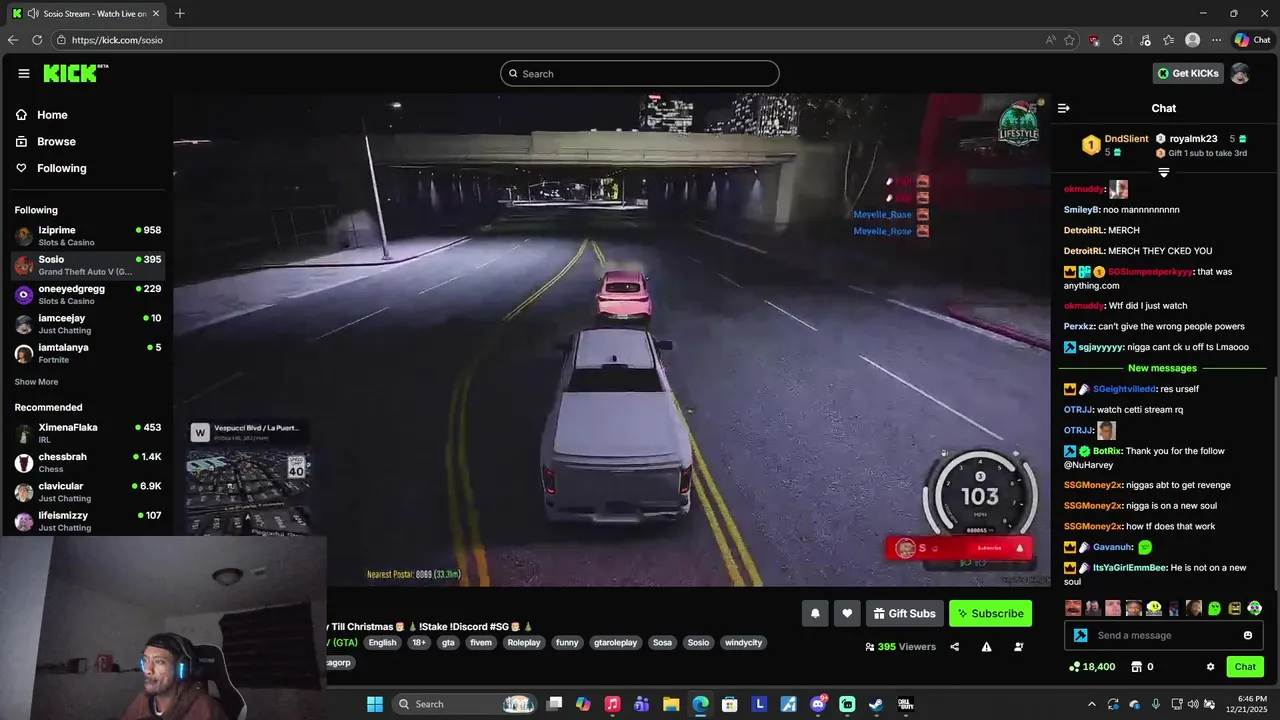Click the address bar URL

click(117, 40)
